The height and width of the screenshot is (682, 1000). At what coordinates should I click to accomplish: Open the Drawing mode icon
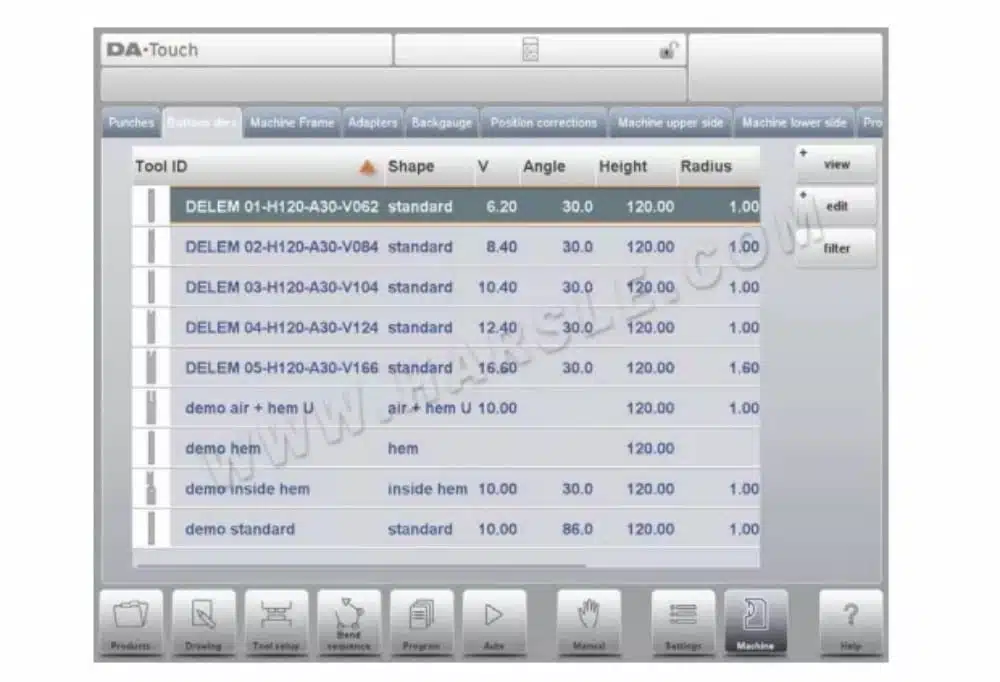point(203,622)
